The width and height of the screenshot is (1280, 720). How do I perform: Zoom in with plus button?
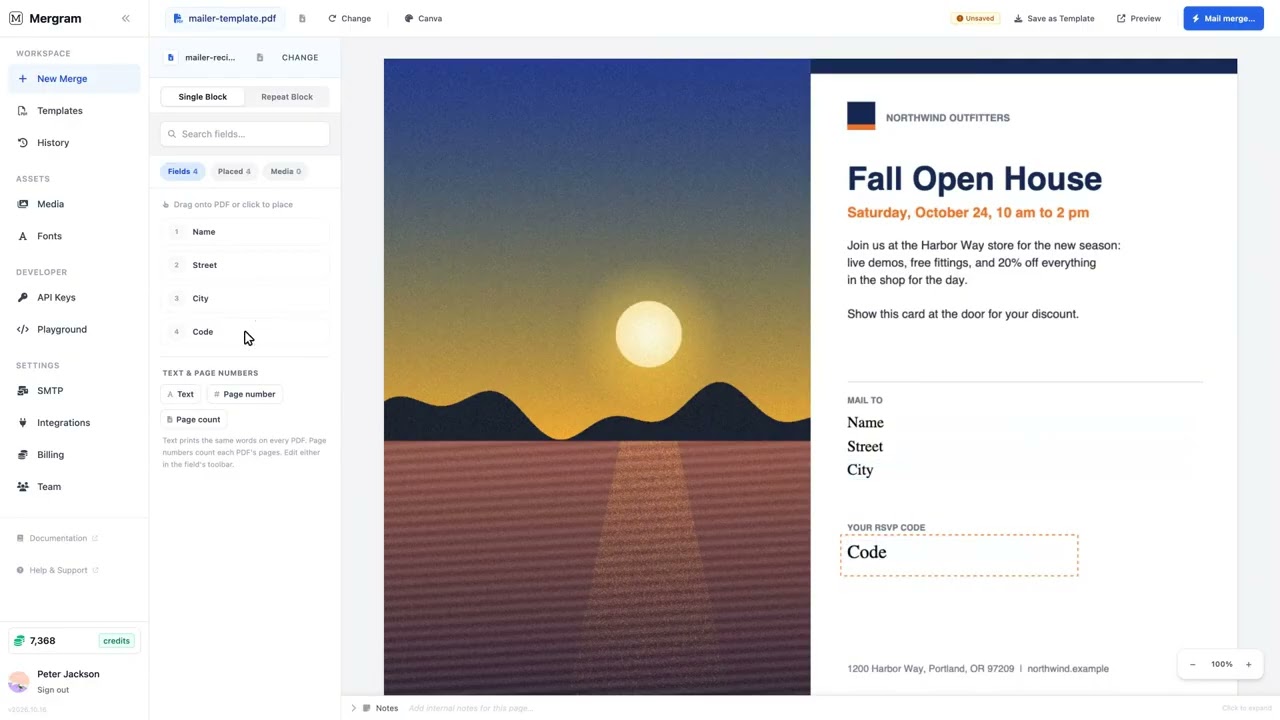click(1248, 664)
